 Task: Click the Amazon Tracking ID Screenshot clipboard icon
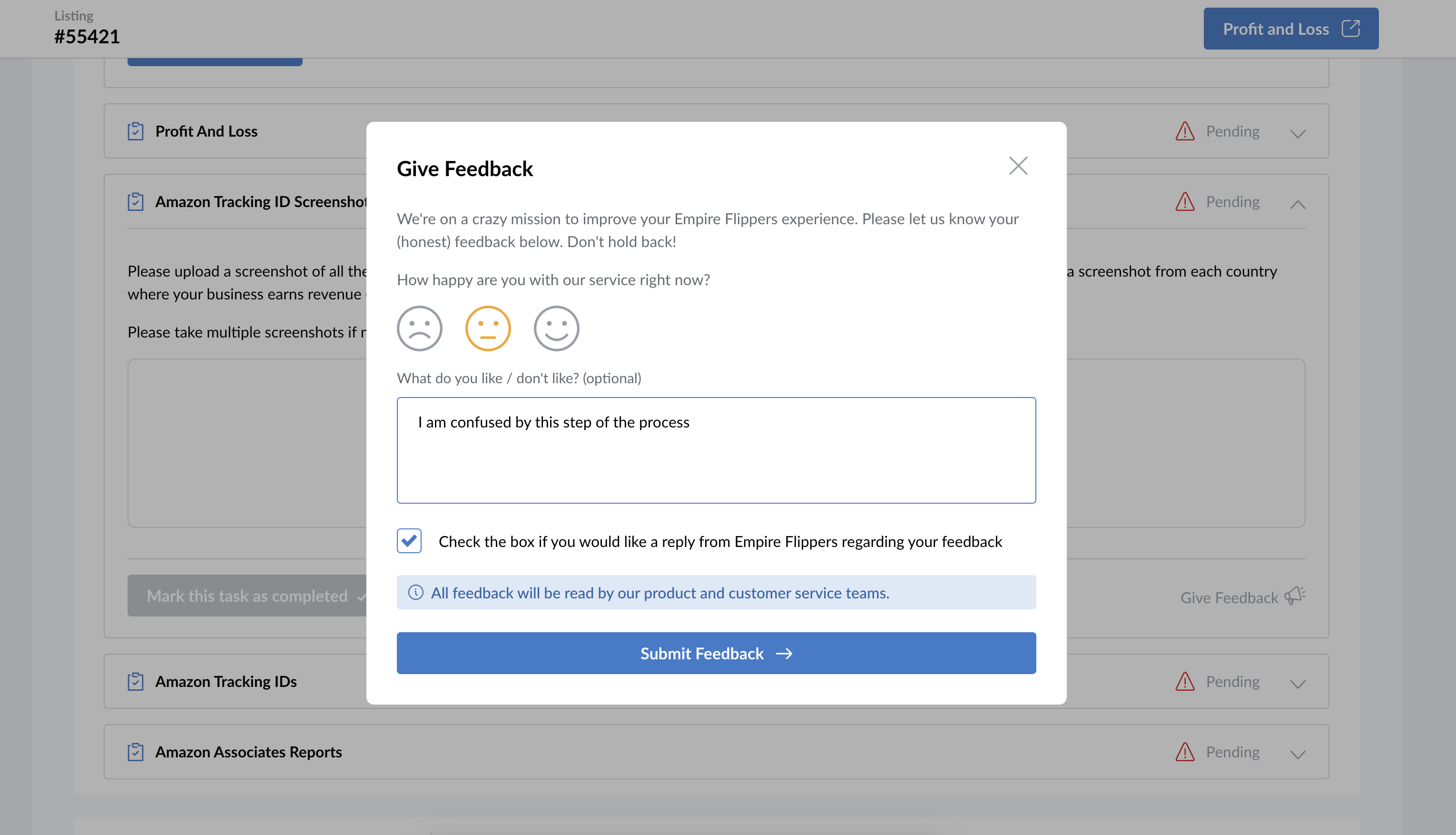(135, 201)
